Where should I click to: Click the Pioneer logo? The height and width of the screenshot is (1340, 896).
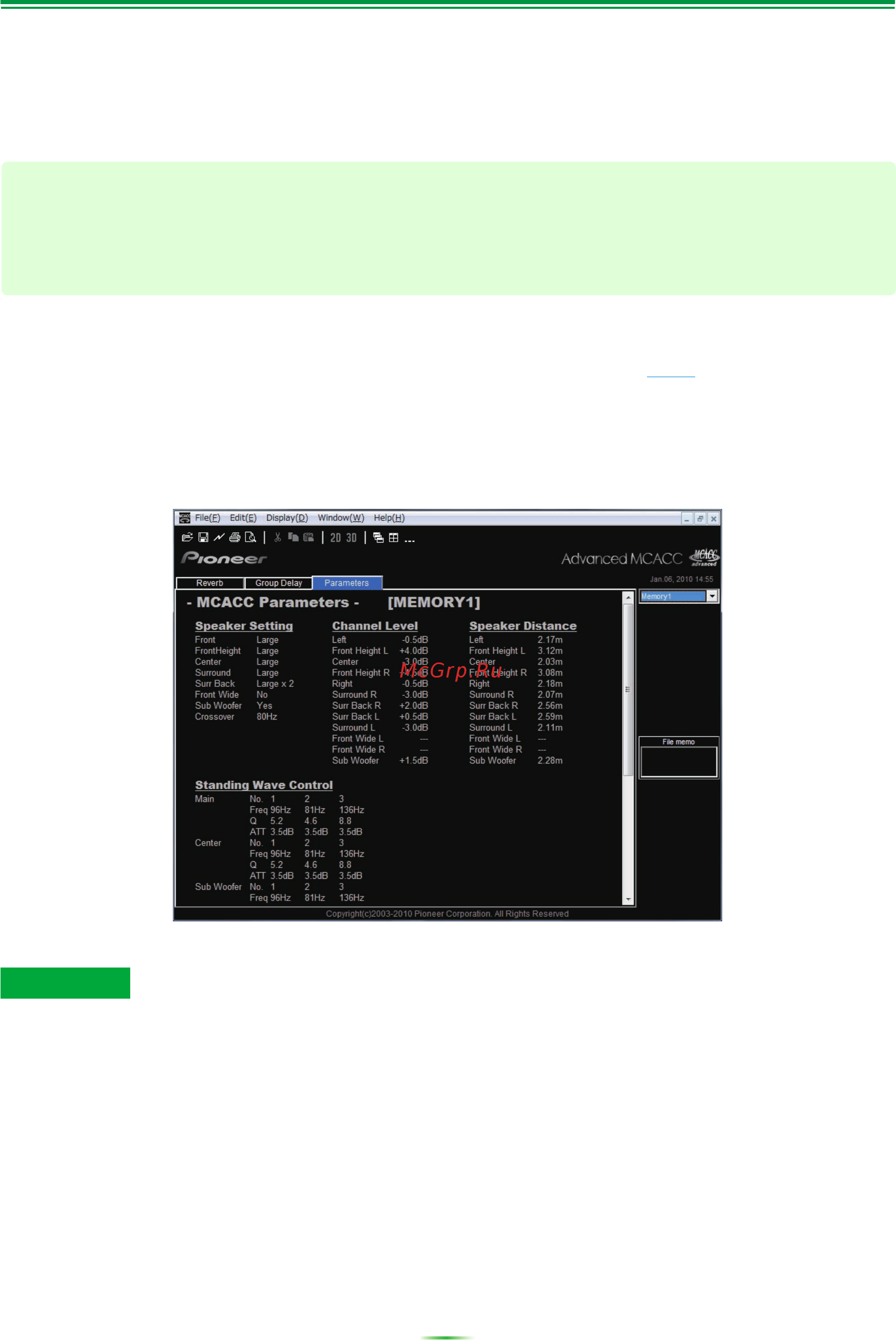[x=224, y=558]
